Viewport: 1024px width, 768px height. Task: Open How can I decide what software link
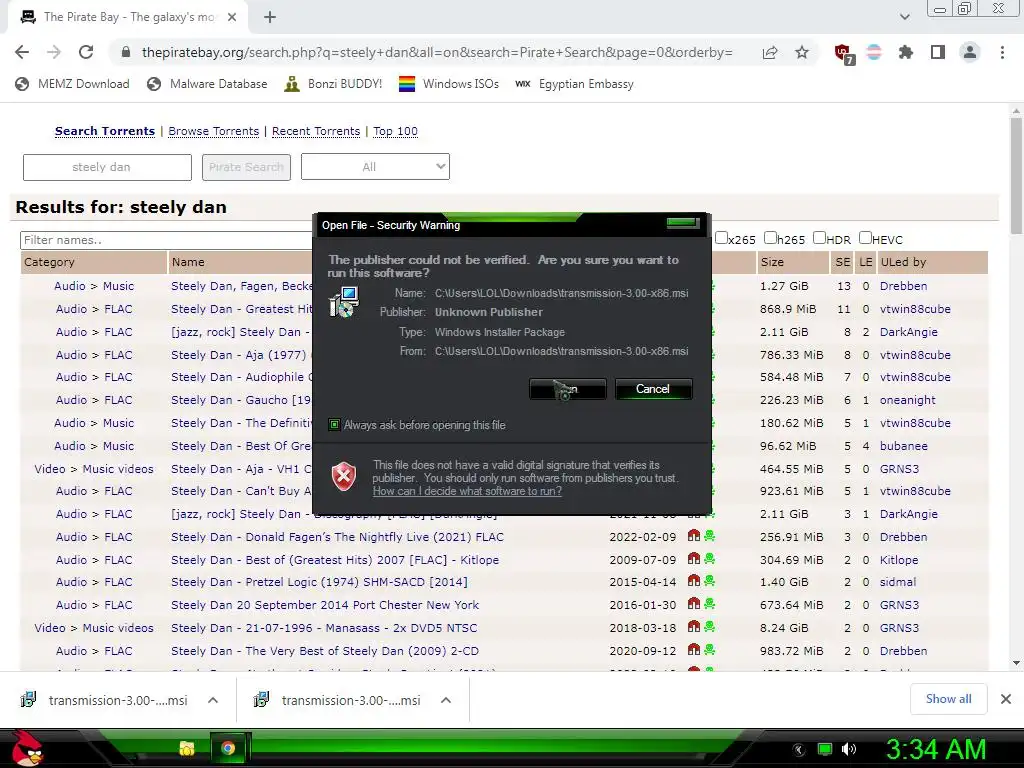(x=467, y=491)
